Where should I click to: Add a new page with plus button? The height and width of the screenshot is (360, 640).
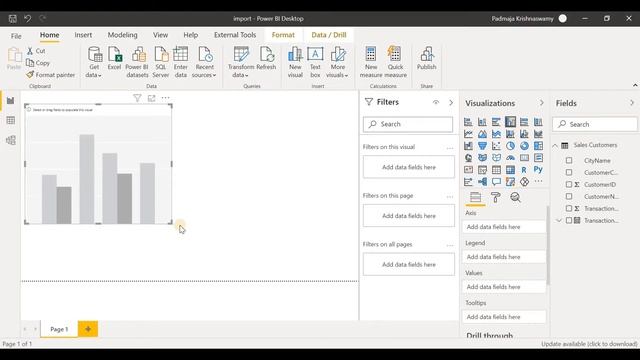click(88, 329)
